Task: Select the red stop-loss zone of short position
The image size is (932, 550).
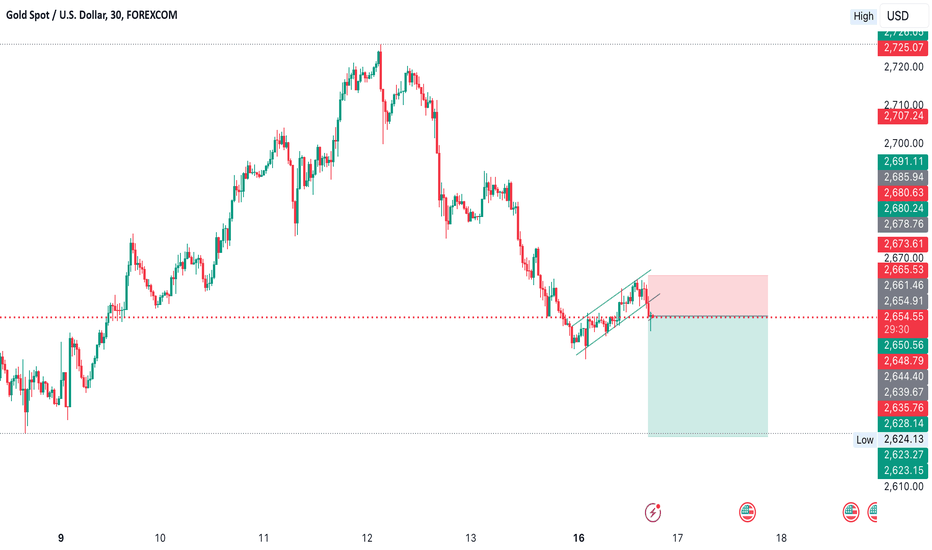Action: click(707, 295)
